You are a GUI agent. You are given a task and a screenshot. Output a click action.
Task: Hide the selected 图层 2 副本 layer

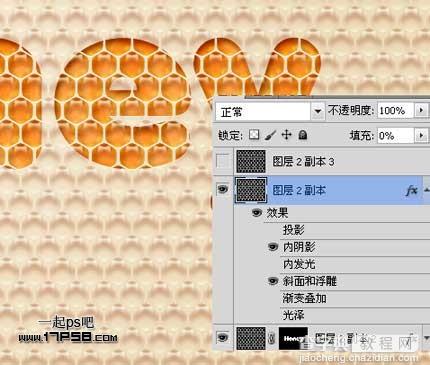point(223,190)
